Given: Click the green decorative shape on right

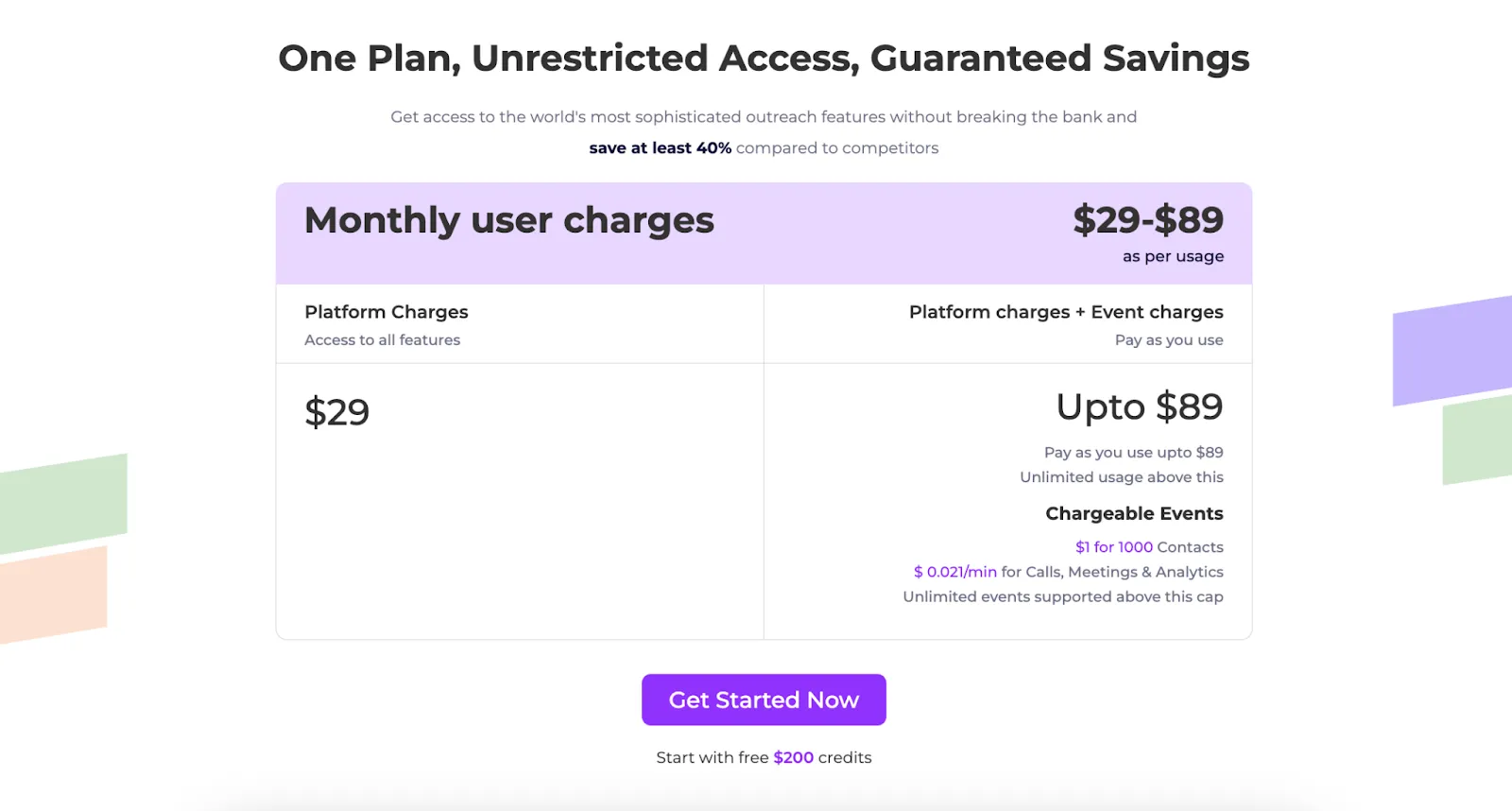Looking at the screenshot, I should (1477, 440).
